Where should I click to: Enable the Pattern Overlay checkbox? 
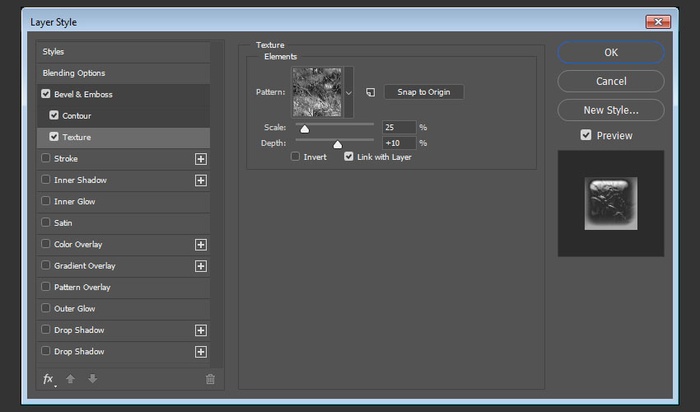pos(46,287)
